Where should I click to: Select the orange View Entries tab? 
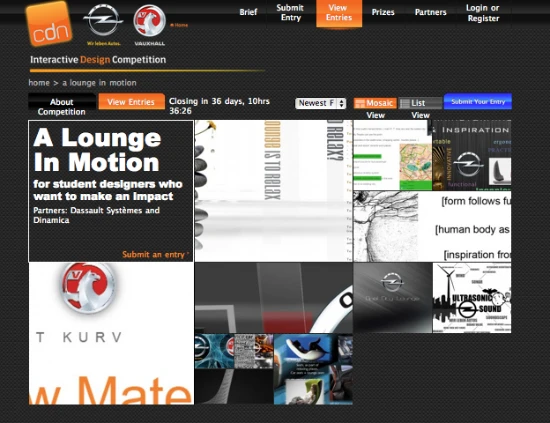131,102
